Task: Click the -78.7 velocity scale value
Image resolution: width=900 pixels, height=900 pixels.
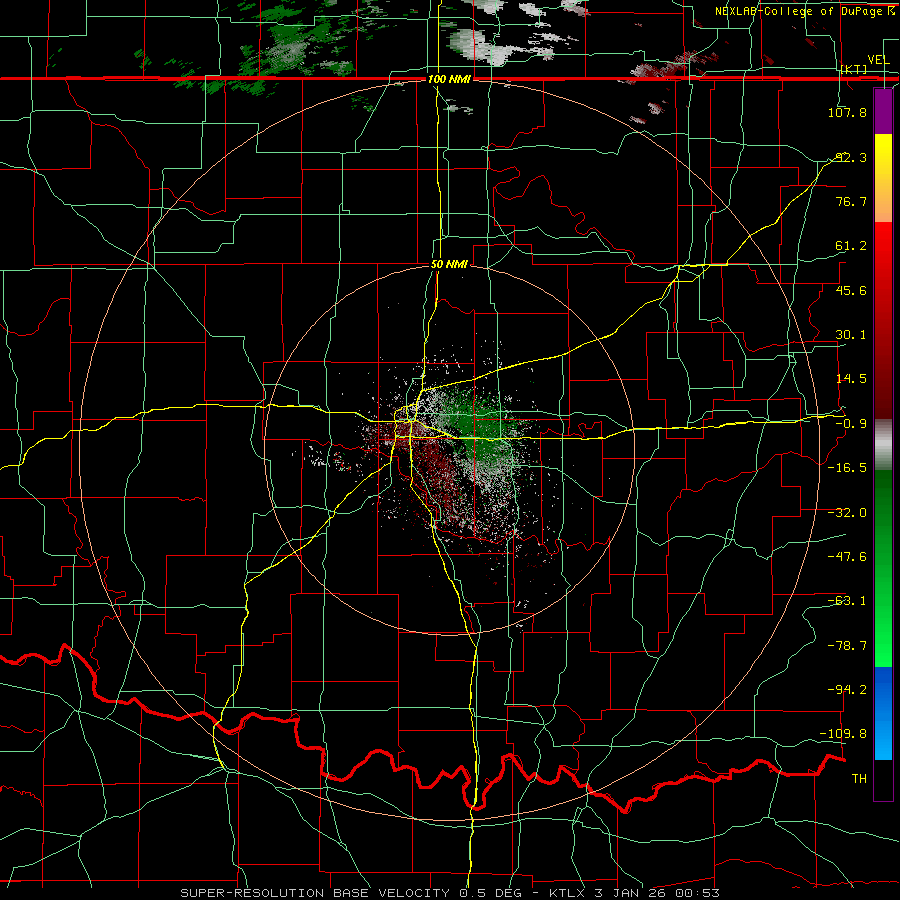Action: pos(847,646)
